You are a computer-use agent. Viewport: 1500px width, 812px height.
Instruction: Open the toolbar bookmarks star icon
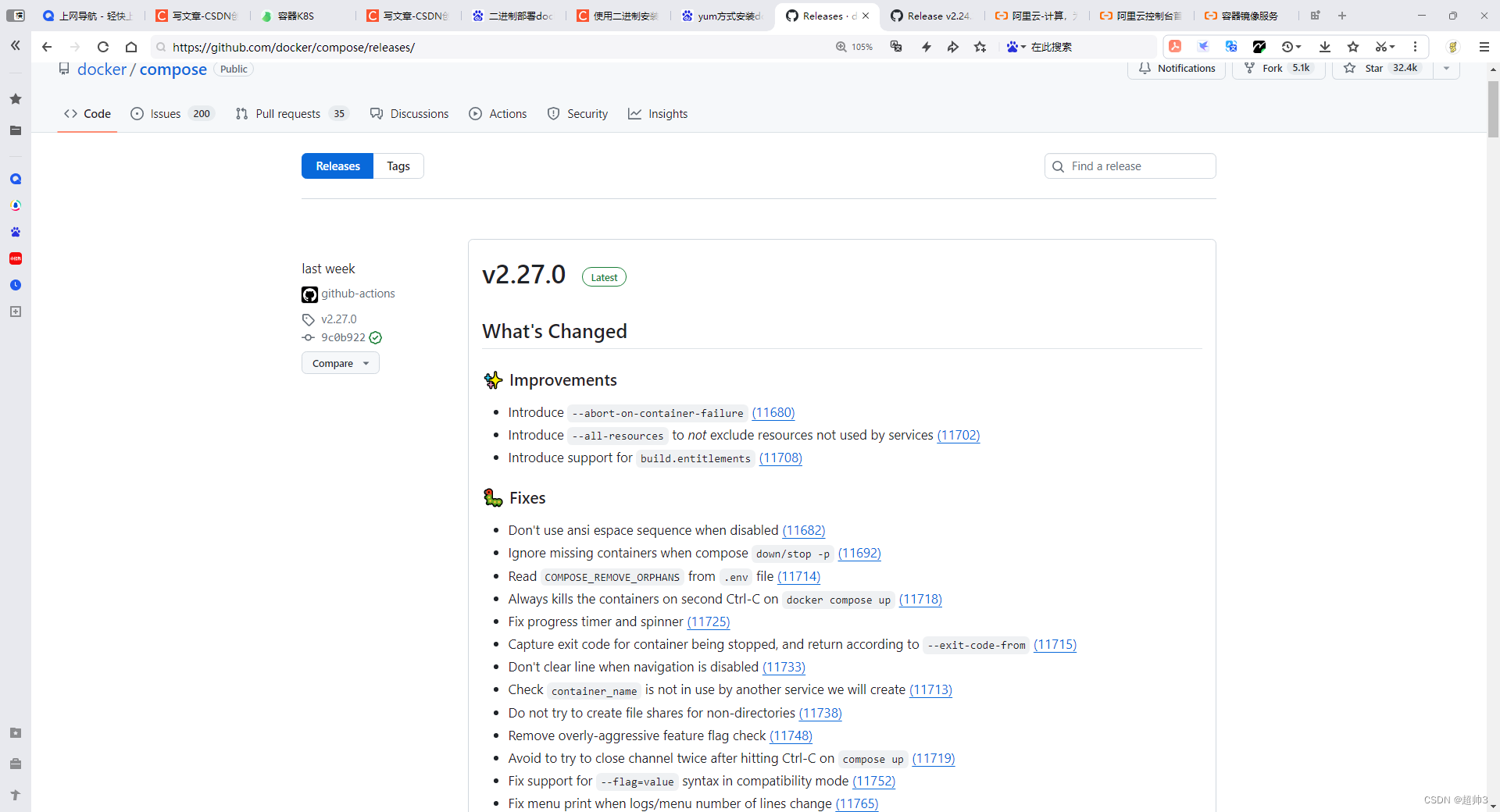(x=1353, y=47)
